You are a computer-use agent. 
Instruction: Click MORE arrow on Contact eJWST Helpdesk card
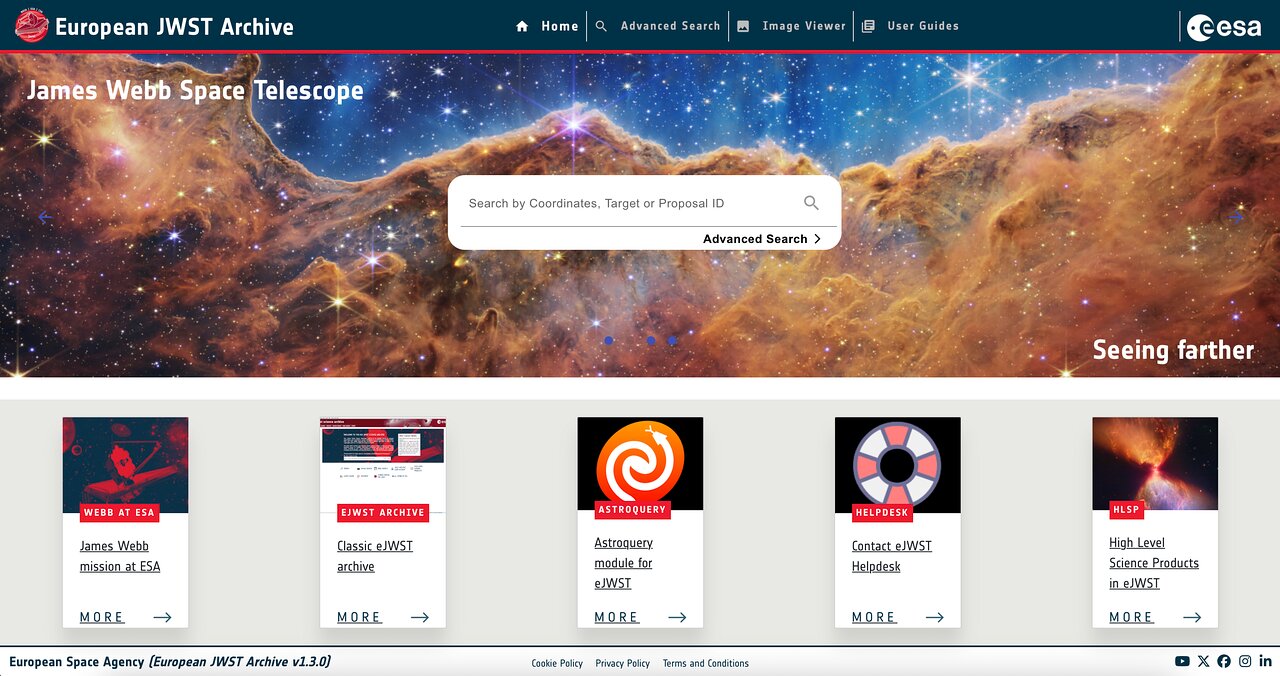pyautogui.click(x=934, y=617)
